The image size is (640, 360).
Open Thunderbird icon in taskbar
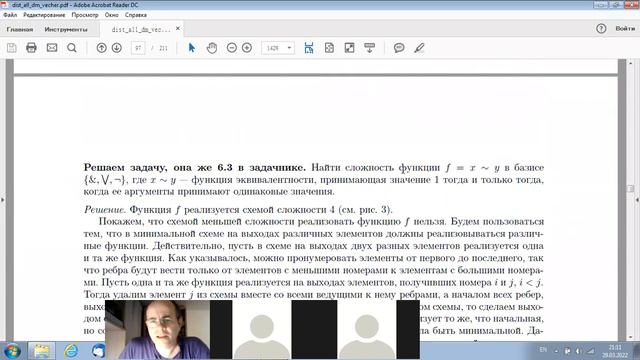pyautogui.click(x=99, y=351)
